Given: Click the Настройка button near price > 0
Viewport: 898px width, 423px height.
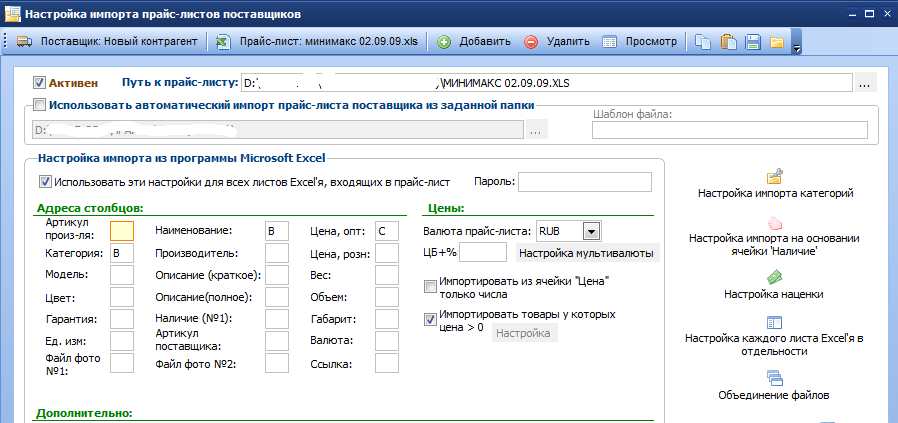Looking at the screenshot, I should click(x=525, y=333).
